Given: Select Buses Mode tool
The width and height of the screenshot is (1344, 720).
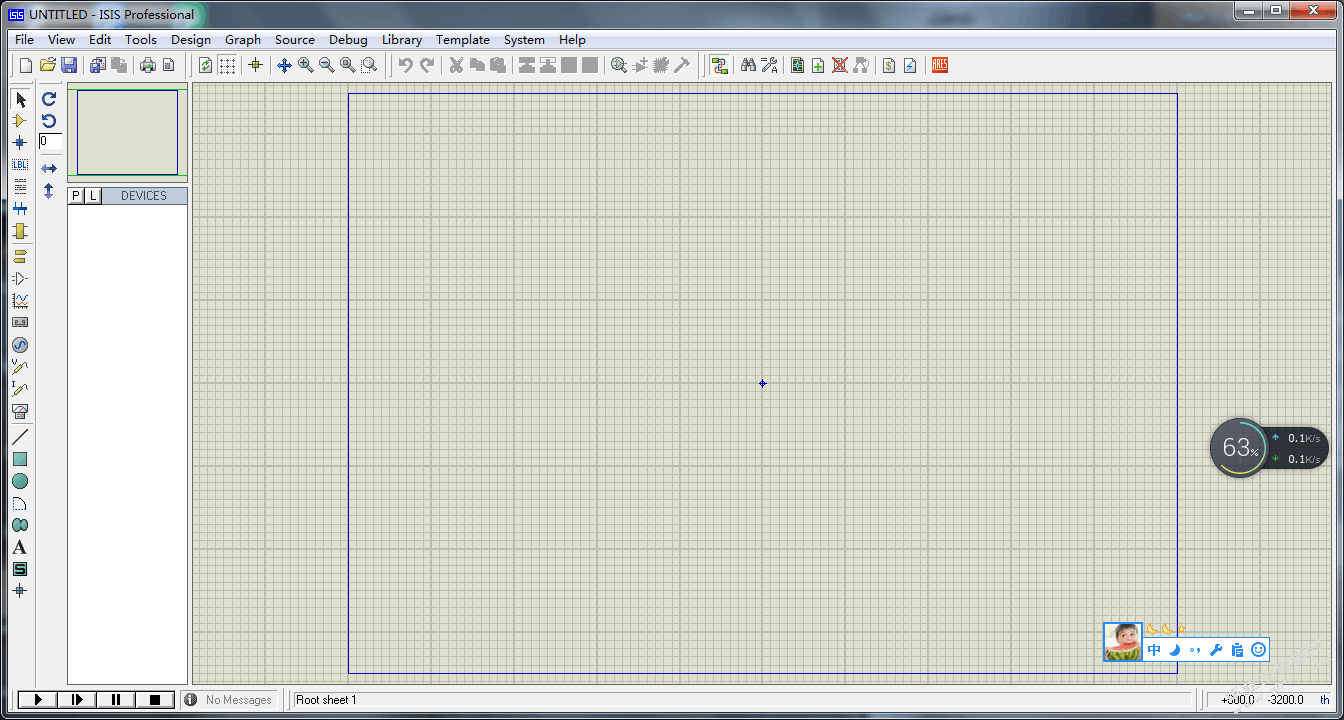Looking at the screenshot, I should click(20, 208).
